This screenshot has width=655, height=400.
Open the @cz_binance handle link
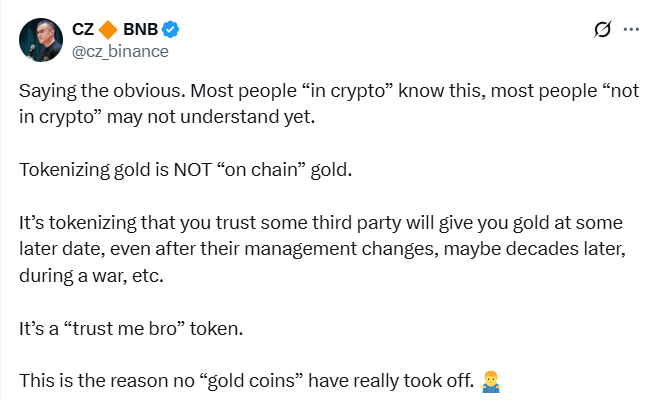(x=121, y=51)
